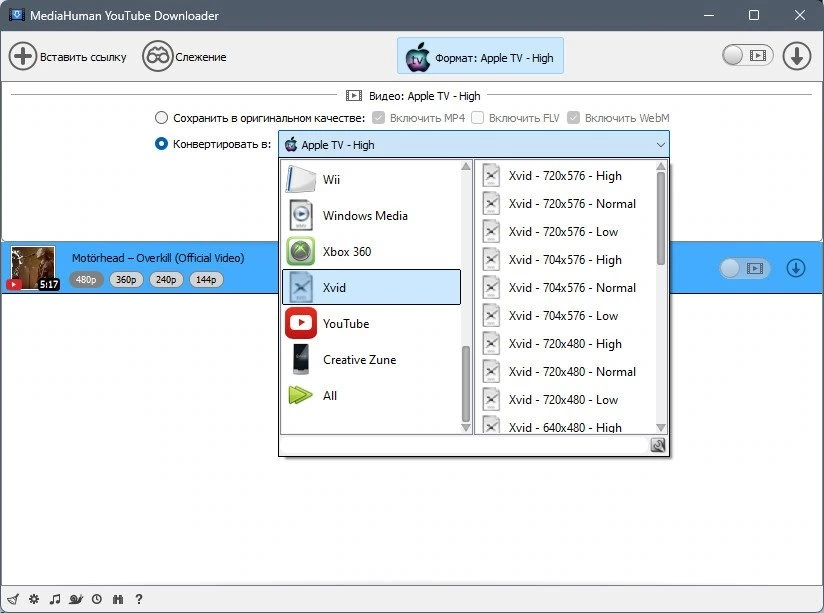The image size is (824, 613).
Task: Click the music note icon in the bottom bar
Action: point(55,599)
